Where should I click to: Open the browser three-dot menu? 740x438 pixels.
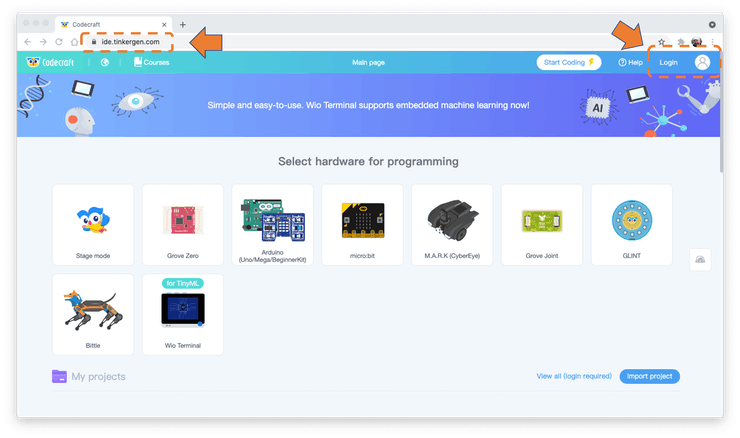pos(713,42)
